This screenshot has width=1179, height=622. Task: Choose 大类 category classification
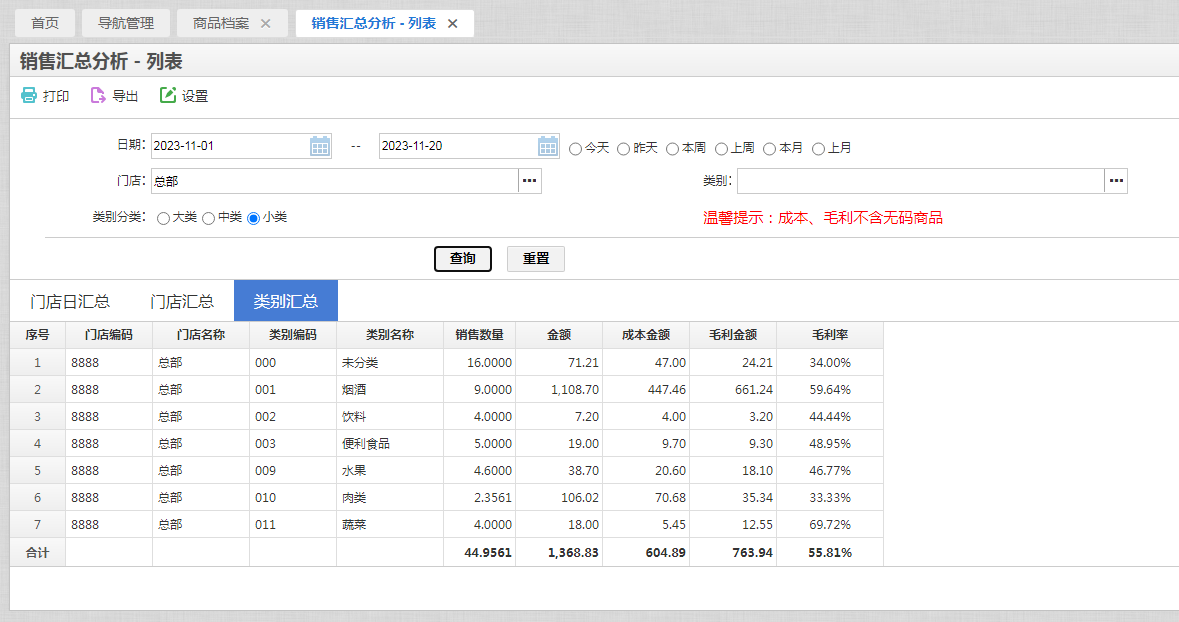pos(163,218)
